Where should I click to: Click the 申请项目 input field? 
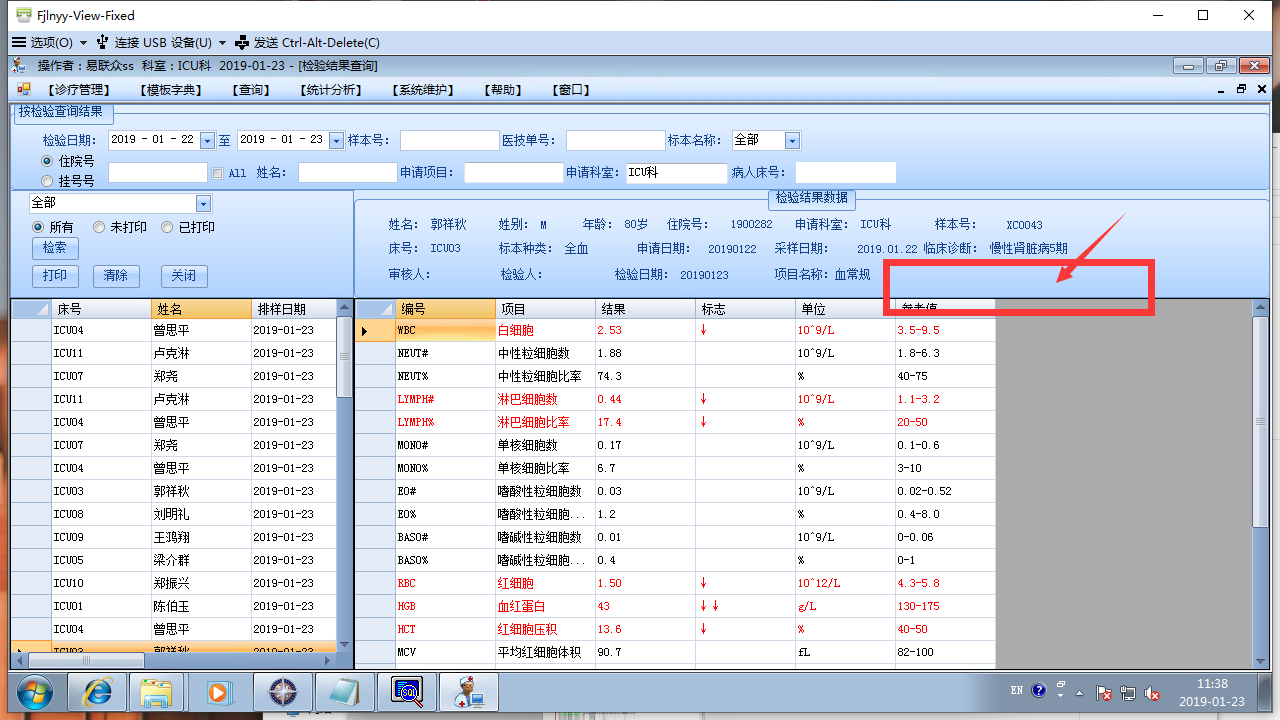pos(513,173)
